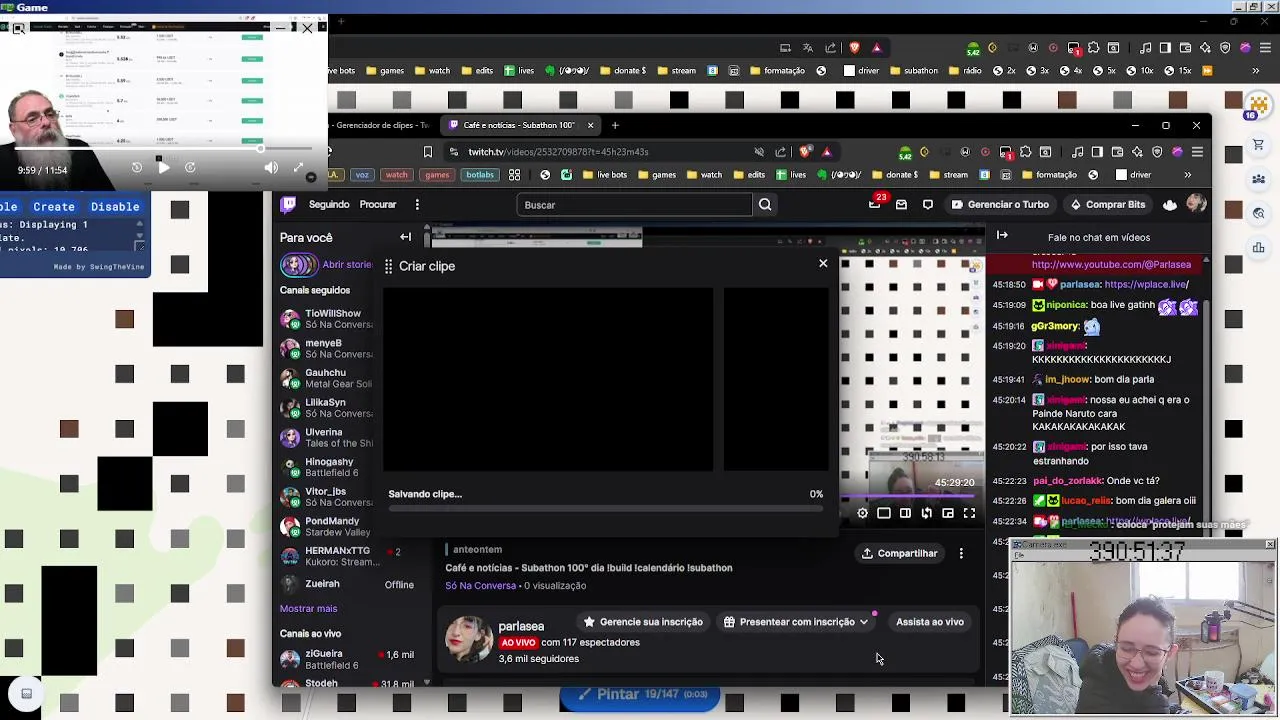Click the overlay video seek bar

pos(164,149)
